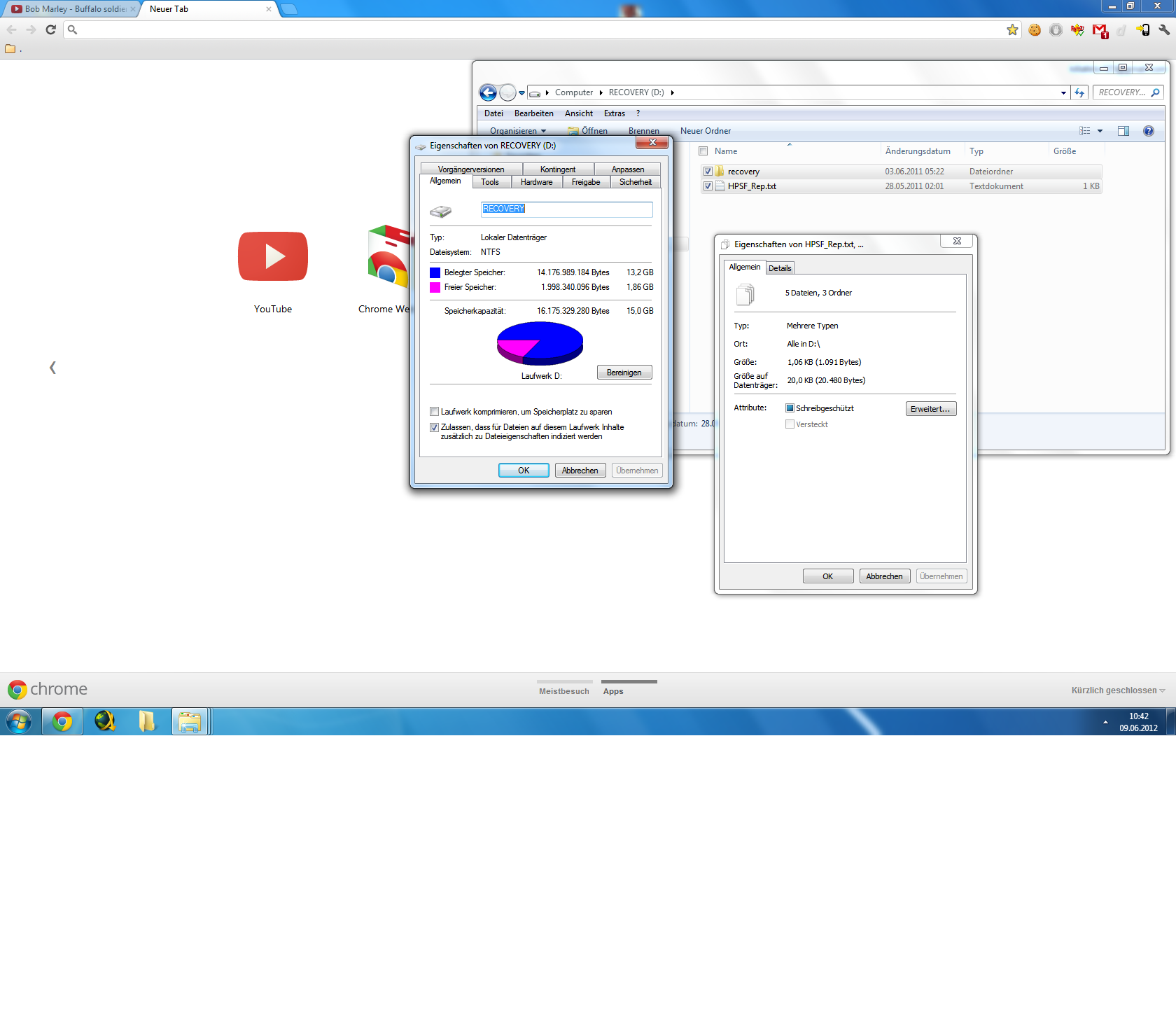This screenshot has height=1014, width=1176.
Task: Click Abbrechen in RECOVERY properties
Action: 580,471
